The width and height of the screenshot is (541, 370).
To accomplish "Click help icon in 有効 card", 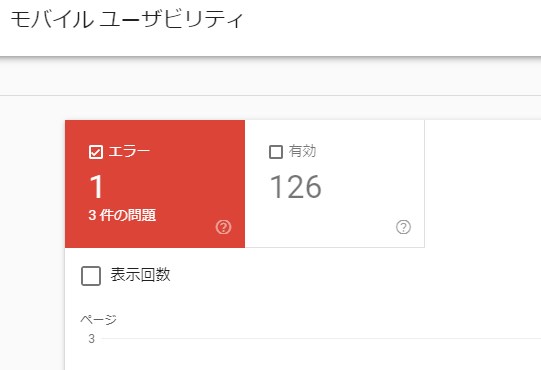I will coord(403,227).
